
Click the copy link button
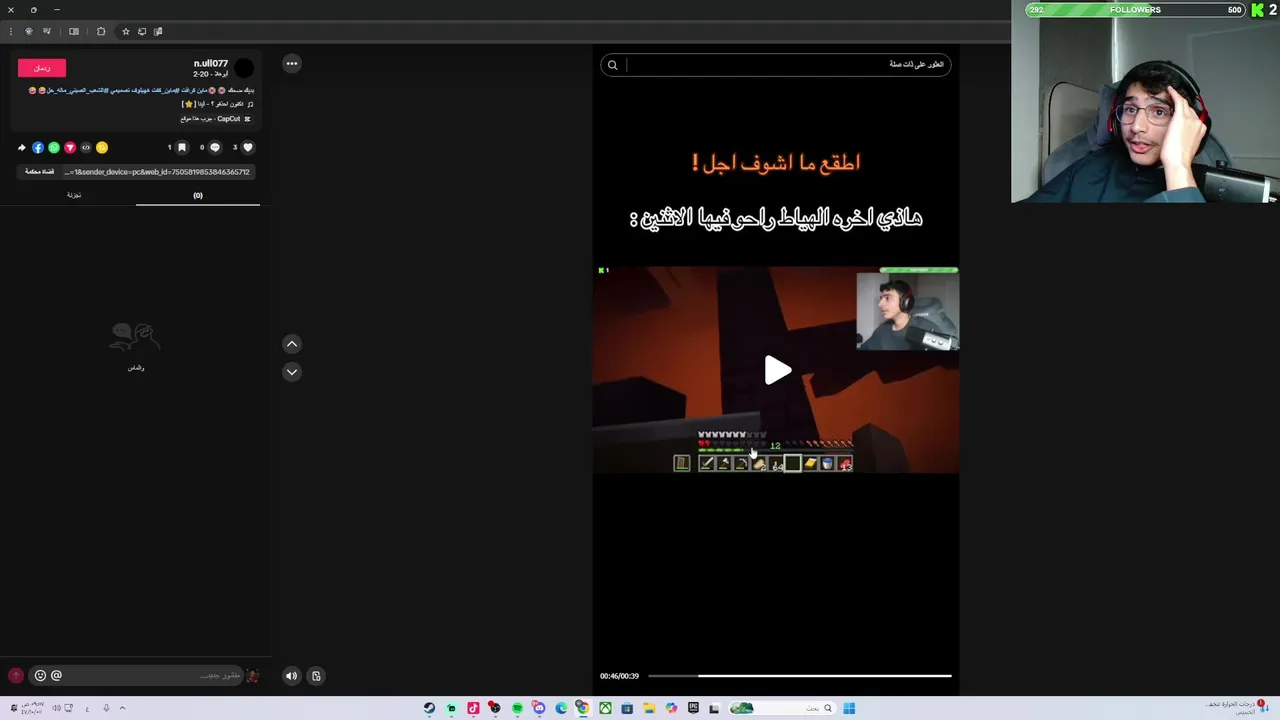coord(40,171)
